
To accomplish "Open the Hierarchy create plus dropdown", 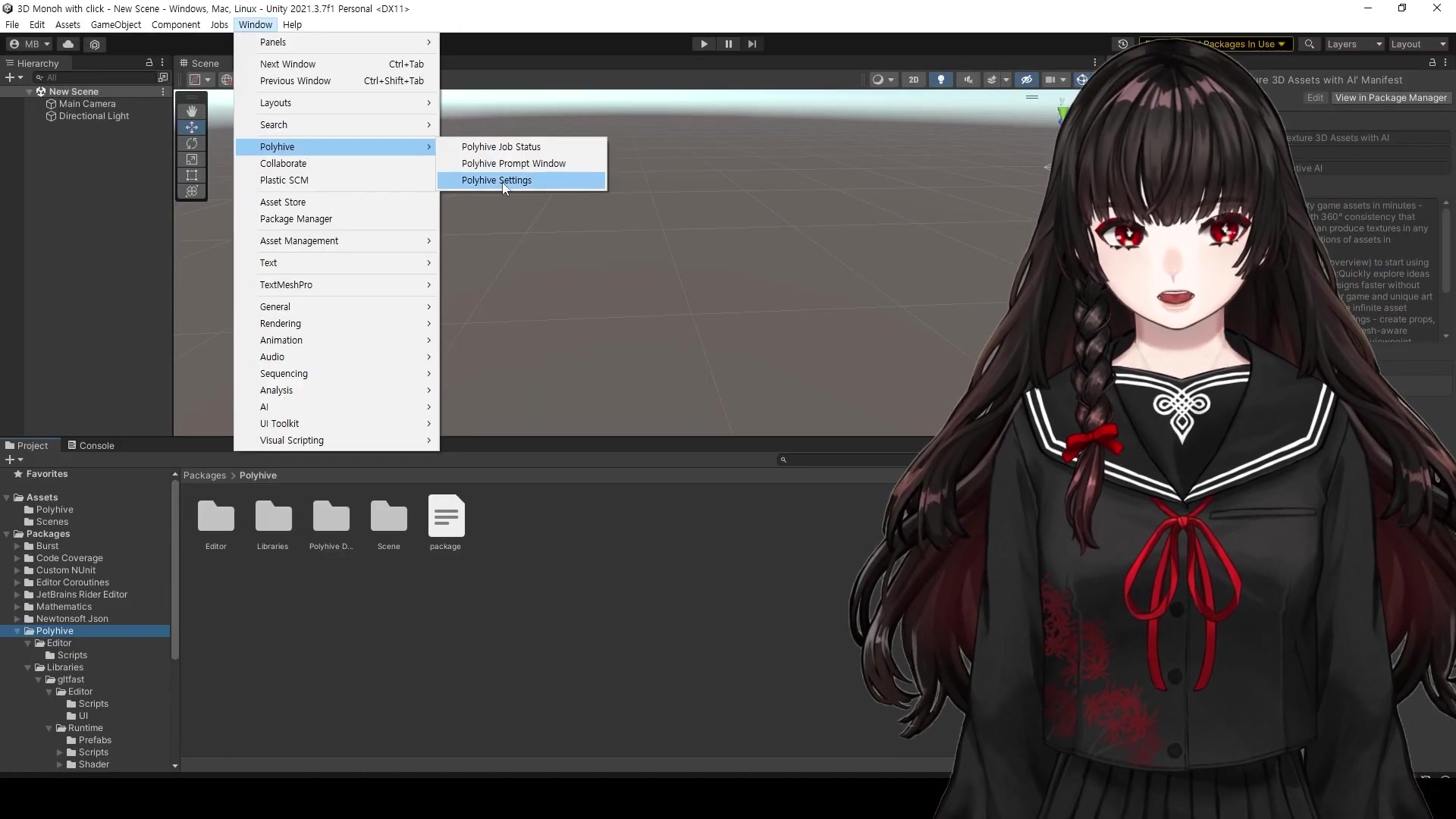I will [14, 77].
